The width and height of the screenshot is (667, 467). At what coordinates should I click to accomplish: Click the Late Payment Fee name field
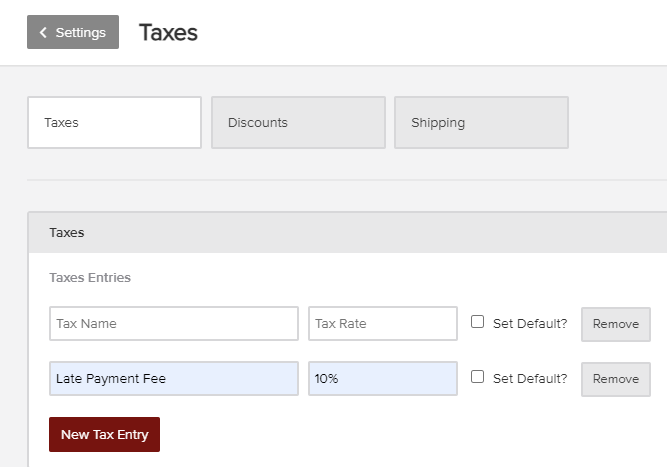(x=174, y=379)
